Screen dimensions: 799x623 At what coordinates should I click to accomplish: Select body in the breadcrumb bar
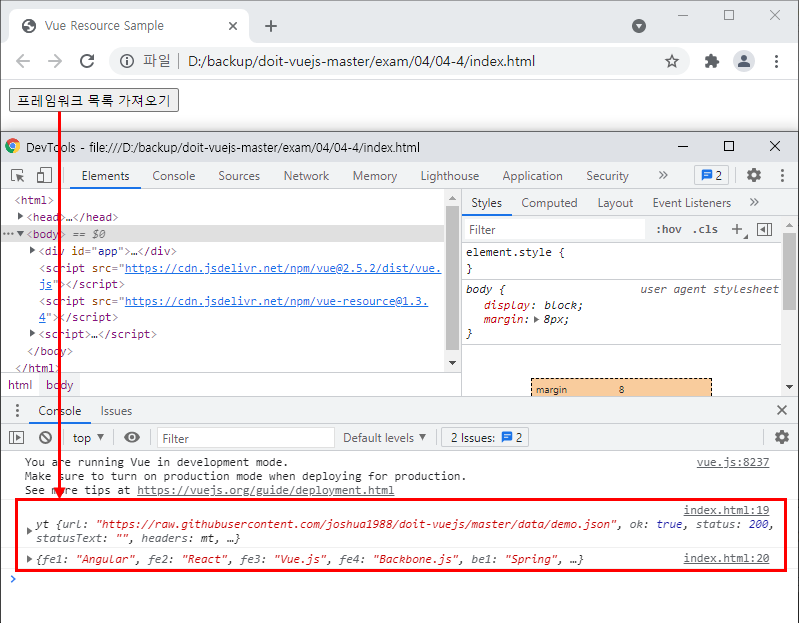(60, 385)
